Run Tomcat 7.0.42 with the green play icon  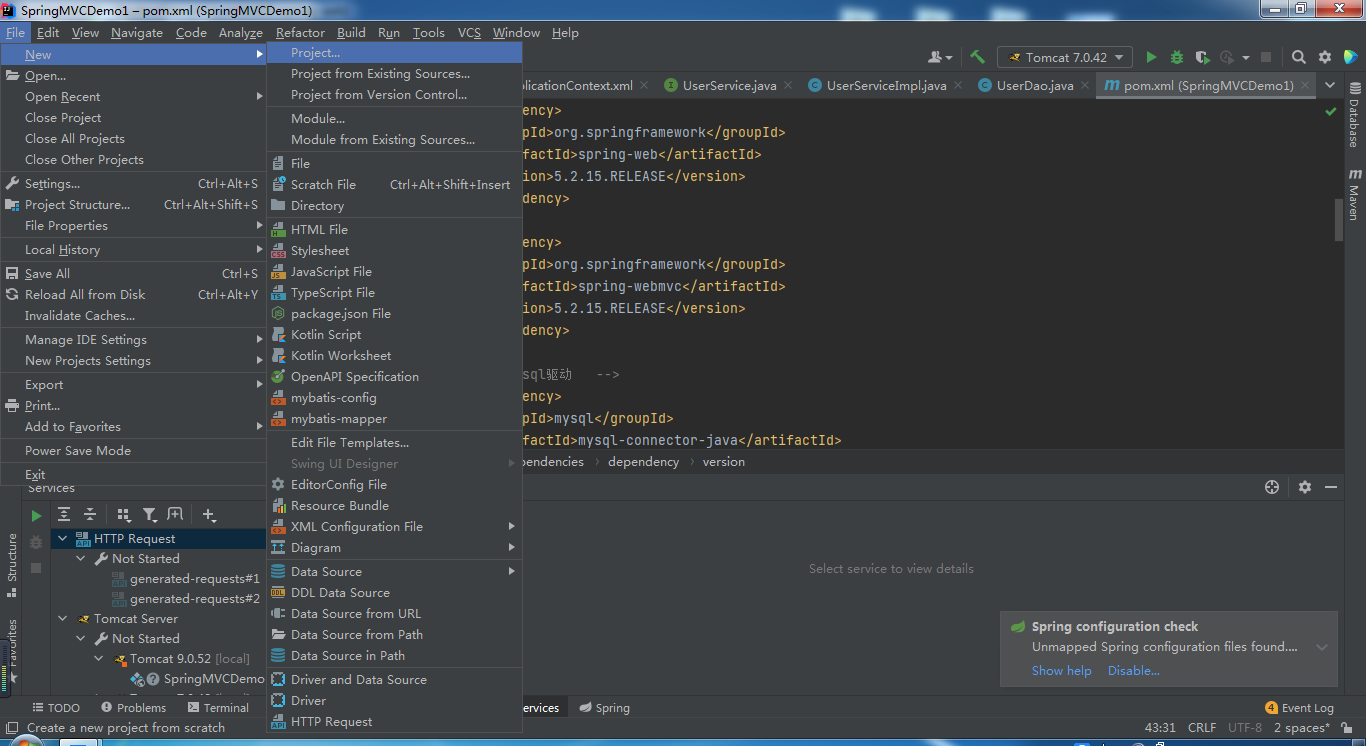coord(1151,57)
